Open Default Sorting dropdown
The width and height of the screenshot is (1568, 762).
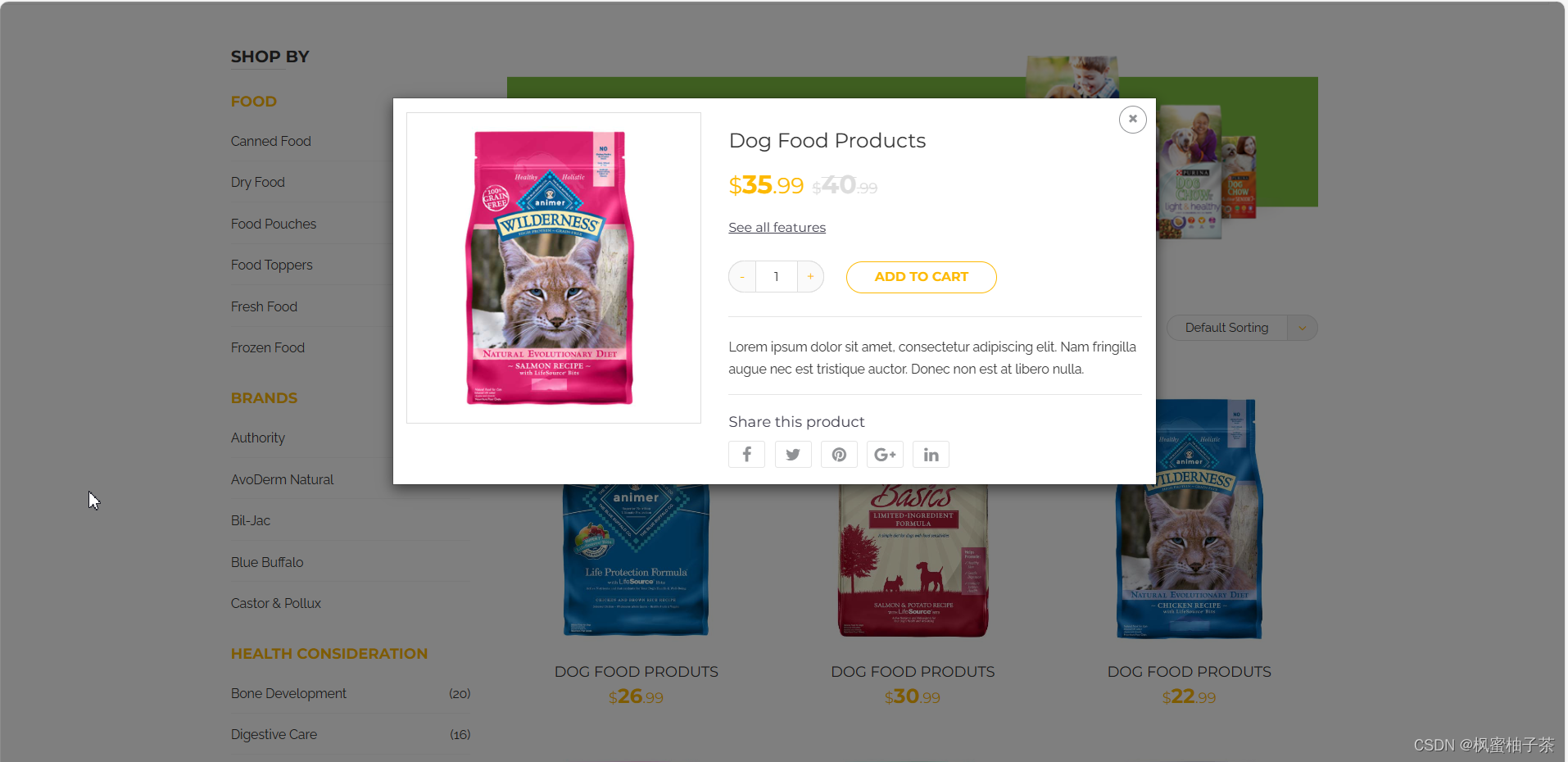pos(1242,328)
